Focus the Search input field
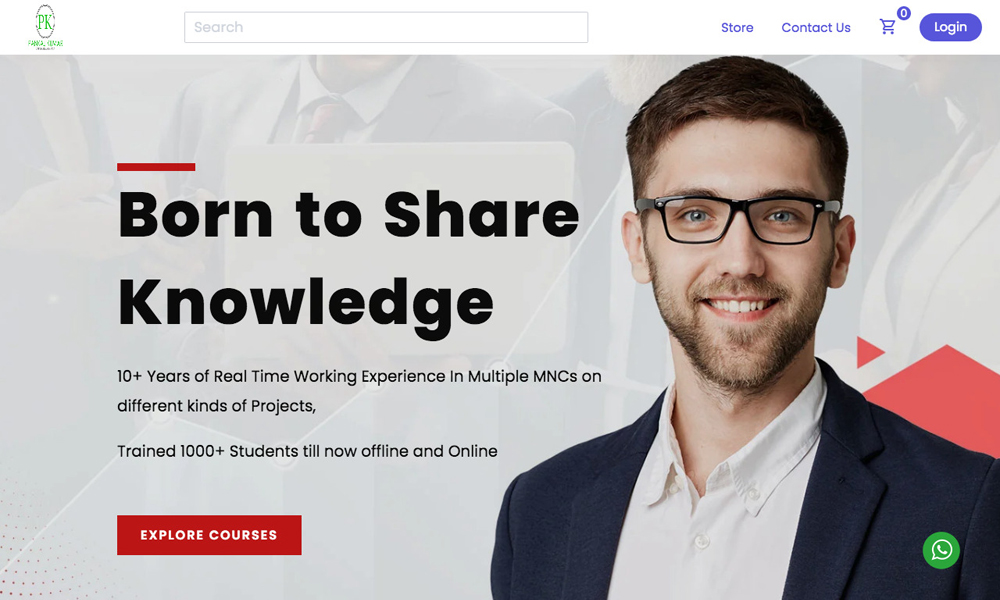 386,27
